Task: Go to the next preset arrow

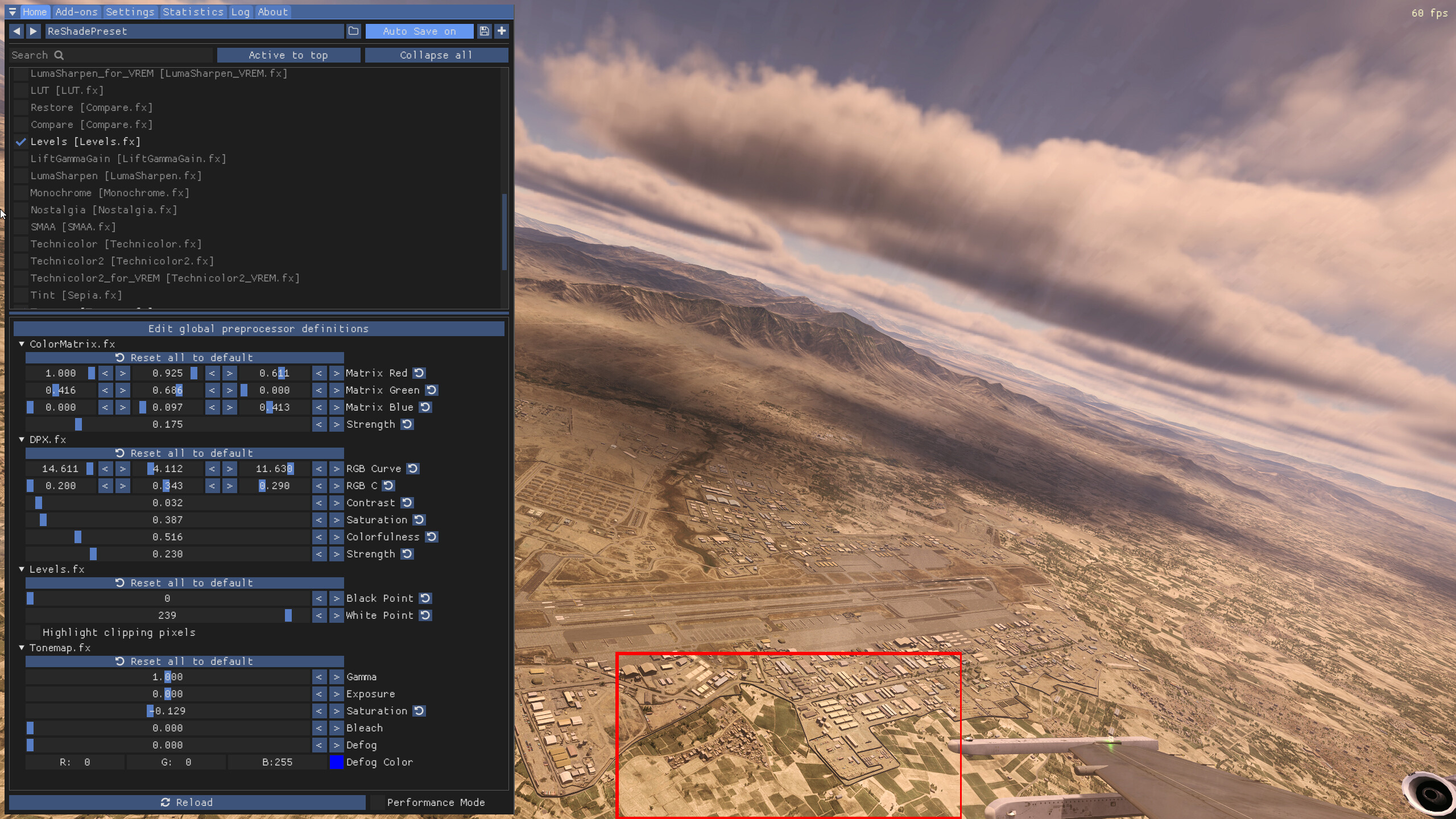Action: click(x=34, y=31)
